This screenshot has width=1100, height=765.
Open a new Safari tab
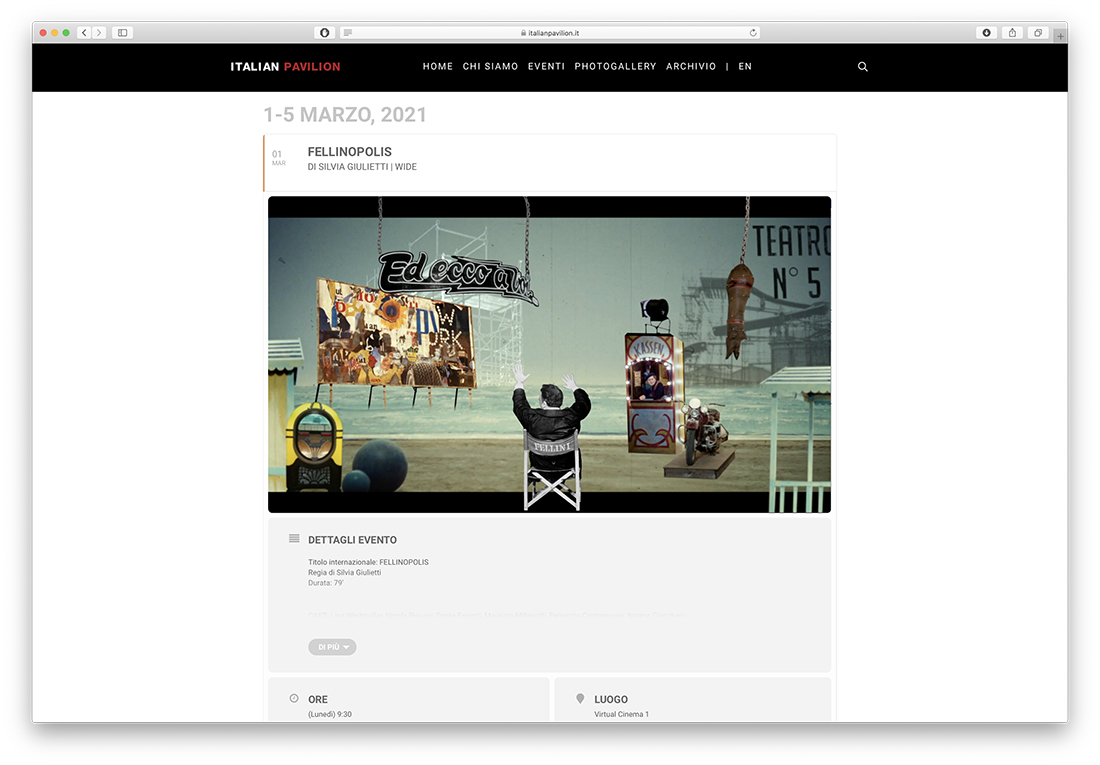click(1060, 36)
